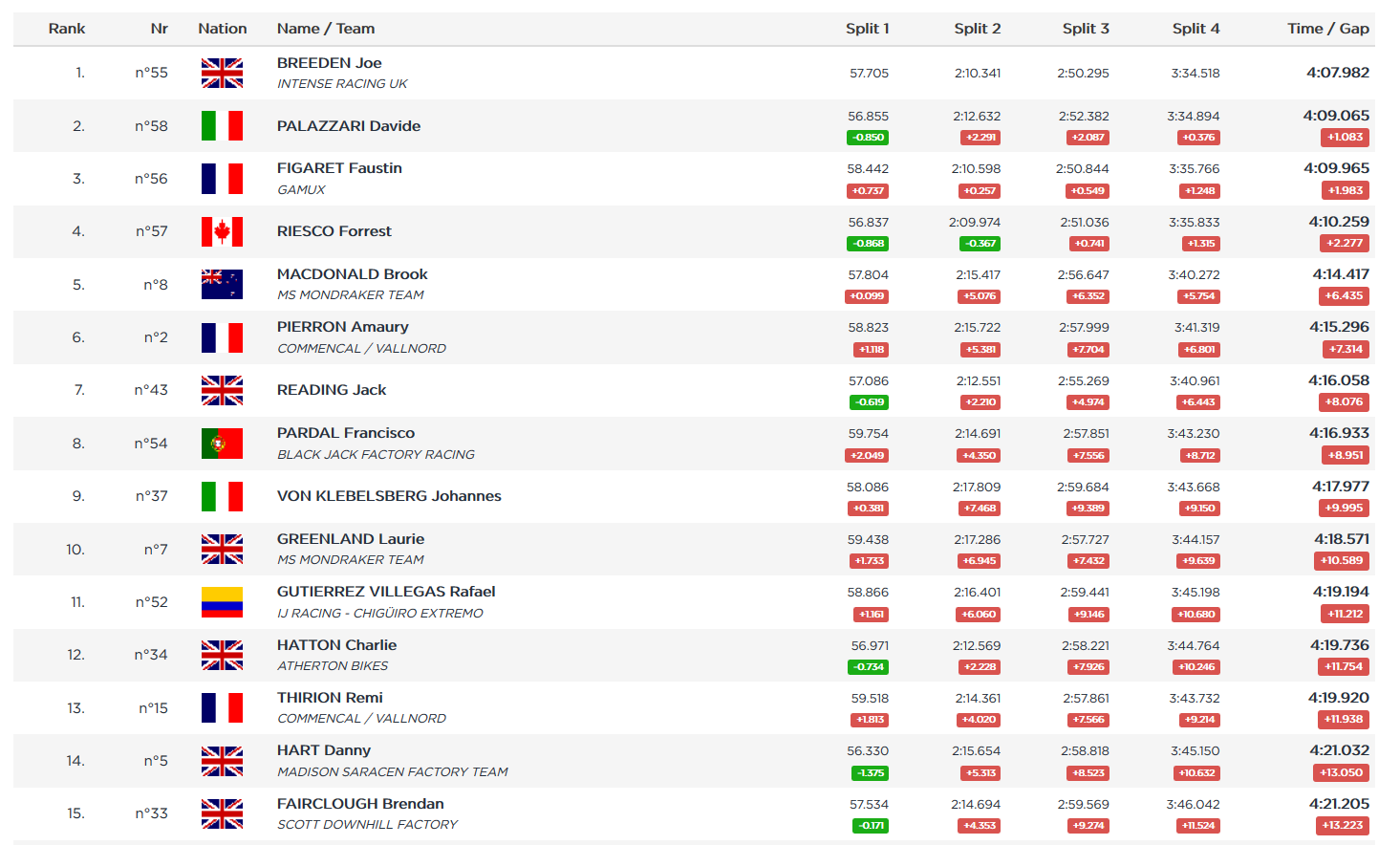Click the Split 1 column header
This screenshot has height=845, width=1400.
pyautogui.click(x=867, y=29)
